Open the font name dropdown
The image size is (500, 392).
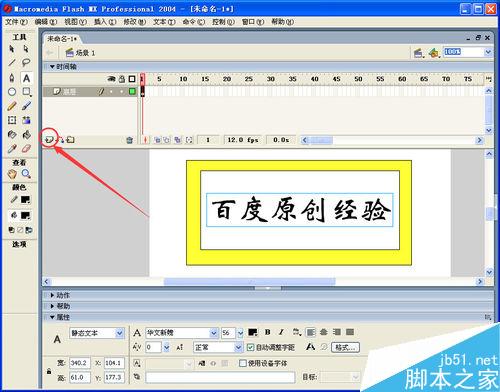click(214, 333)
